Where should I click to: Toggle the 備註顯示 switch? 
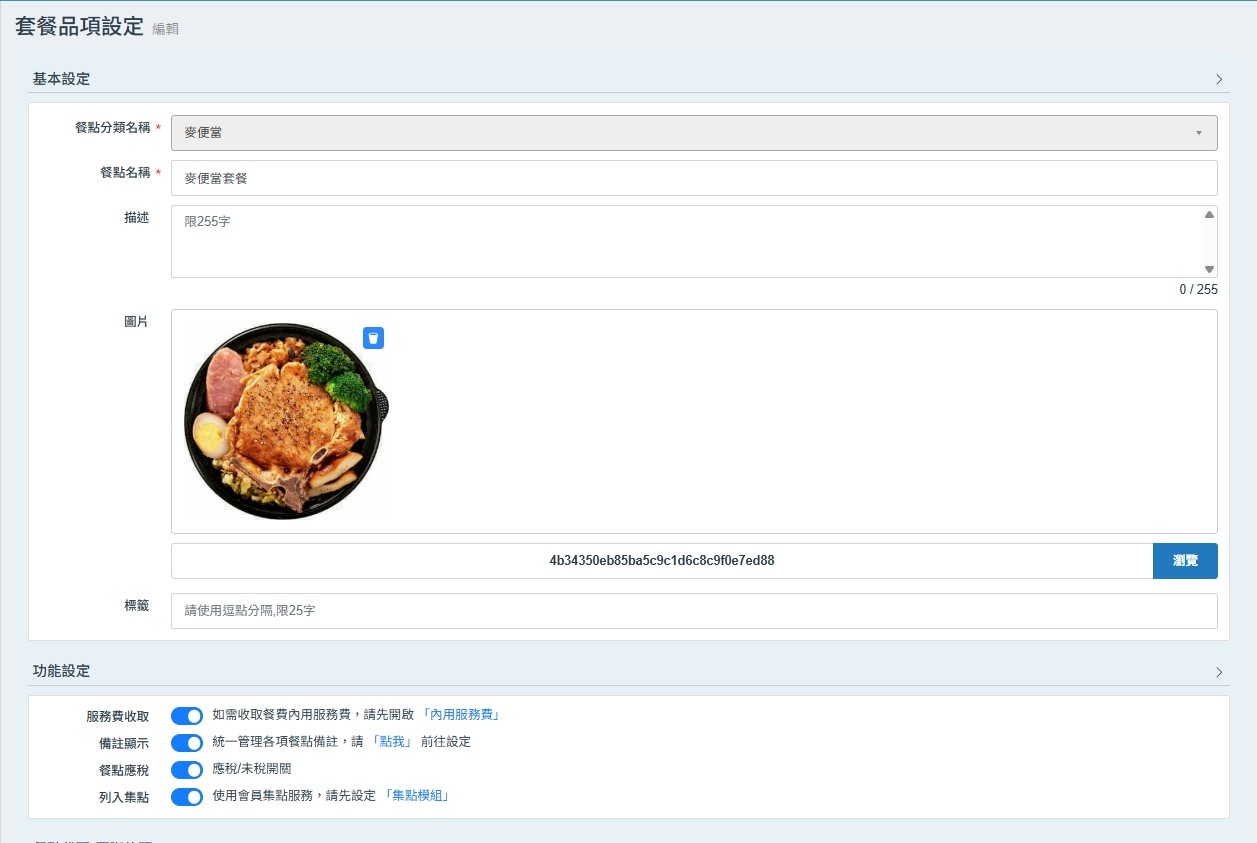pos(187,742)
